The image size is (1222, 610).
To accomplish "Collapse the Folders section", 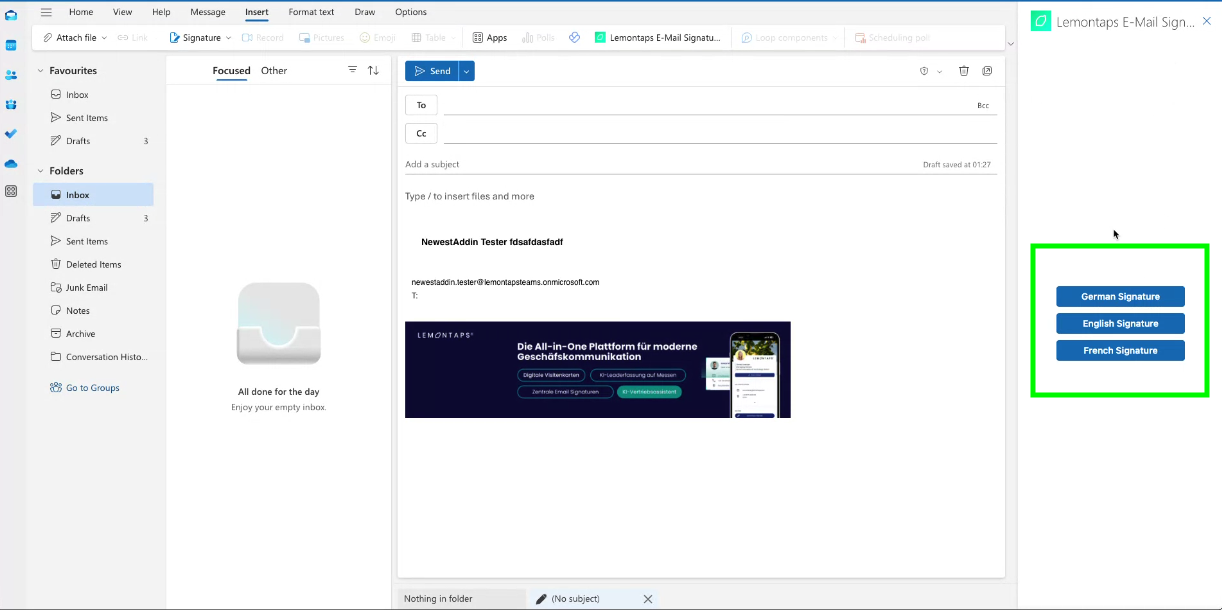I will pos(41,171).
